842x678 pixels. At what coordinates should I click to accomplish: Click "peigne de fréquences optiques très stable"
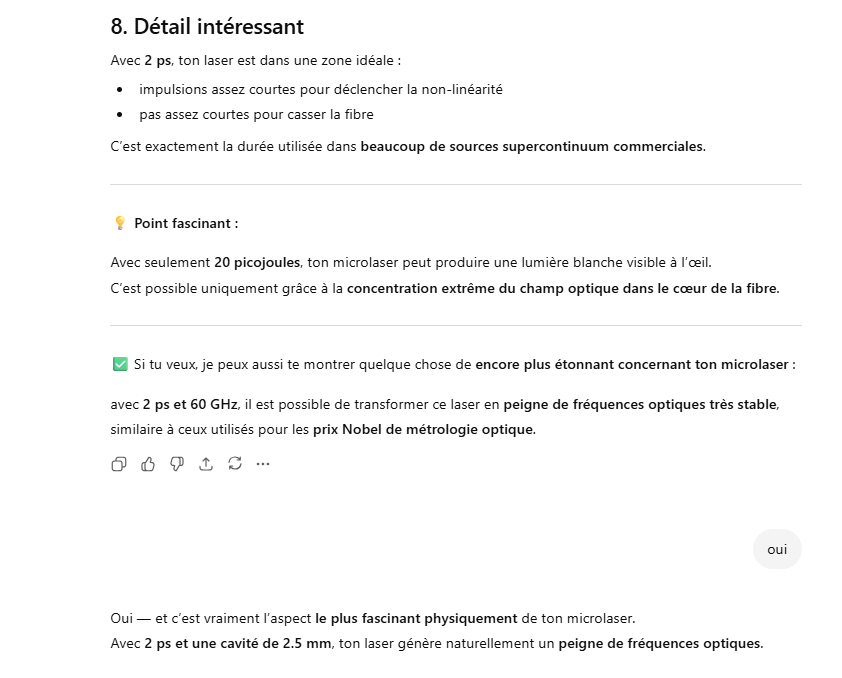coord(640,404)
